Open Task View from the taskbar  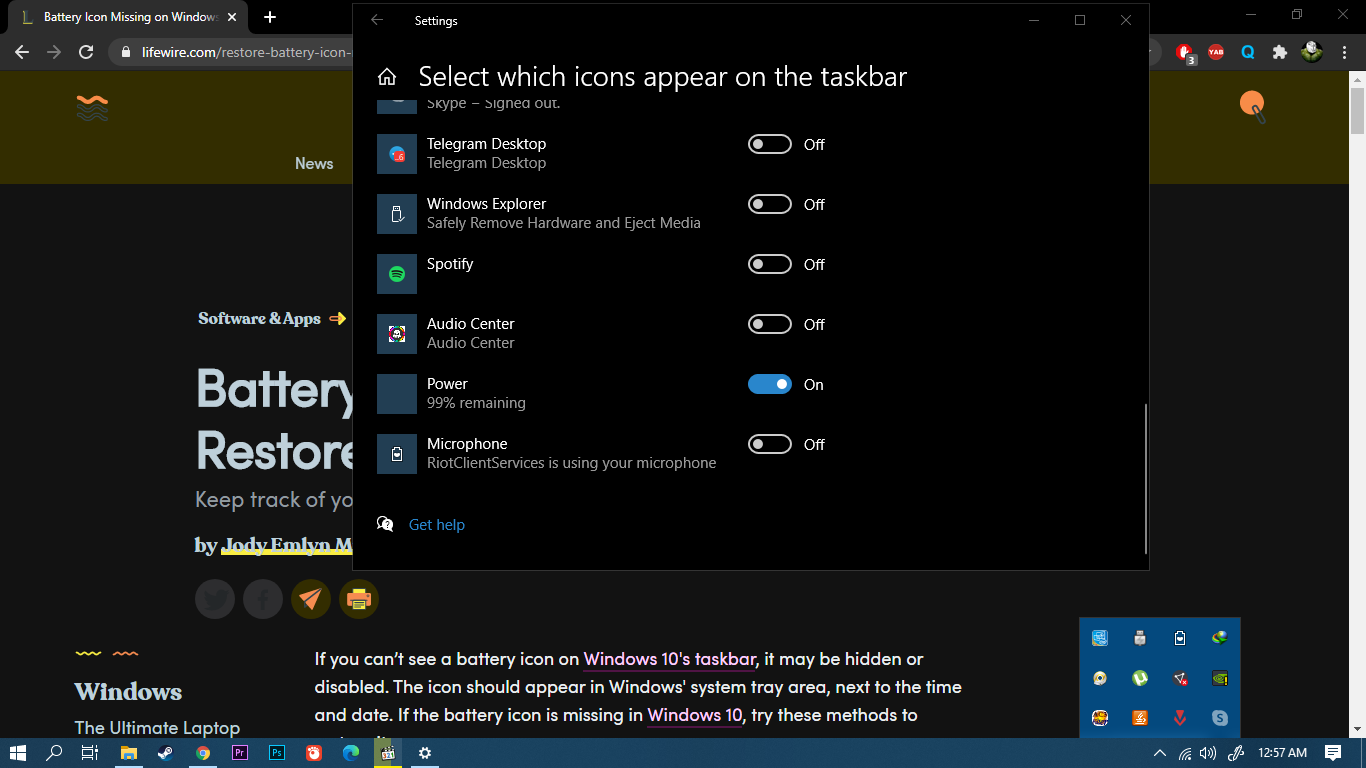click(90, 753)
